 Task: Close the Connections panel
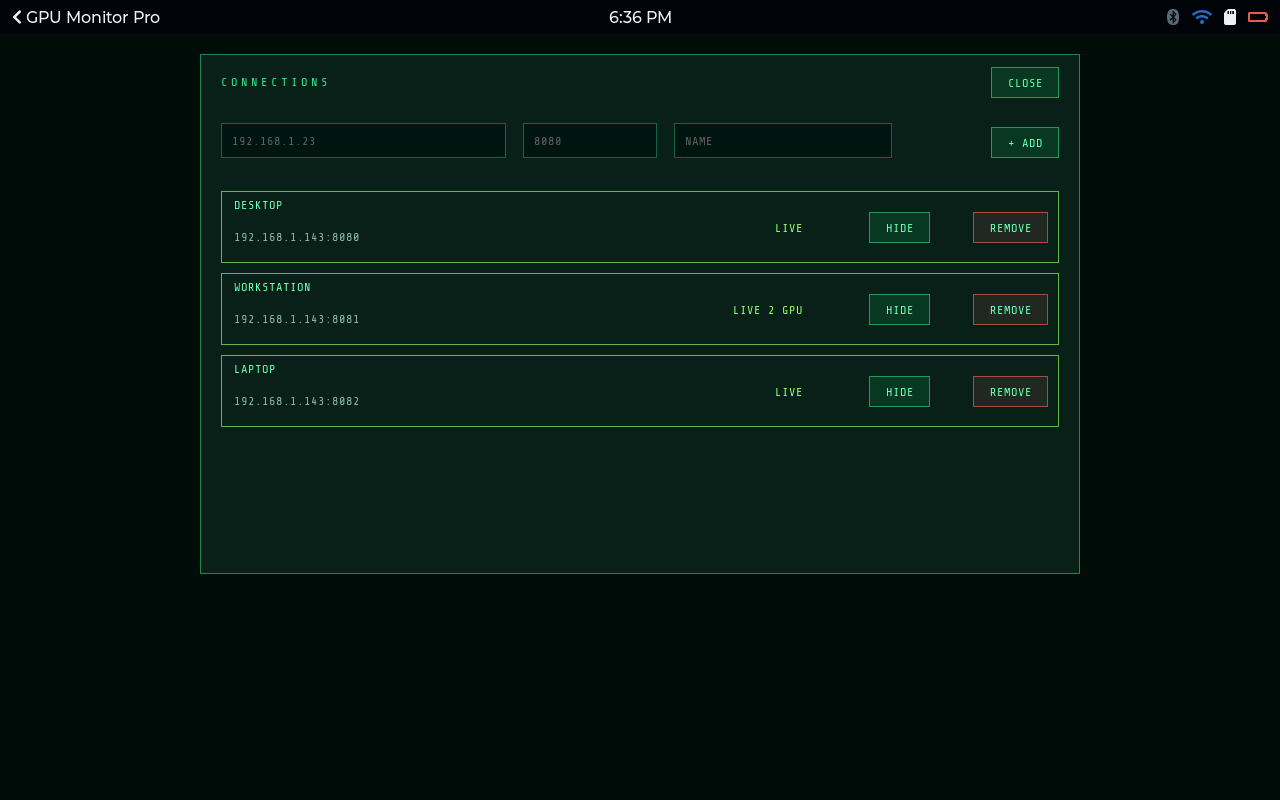coord(1025,83)
